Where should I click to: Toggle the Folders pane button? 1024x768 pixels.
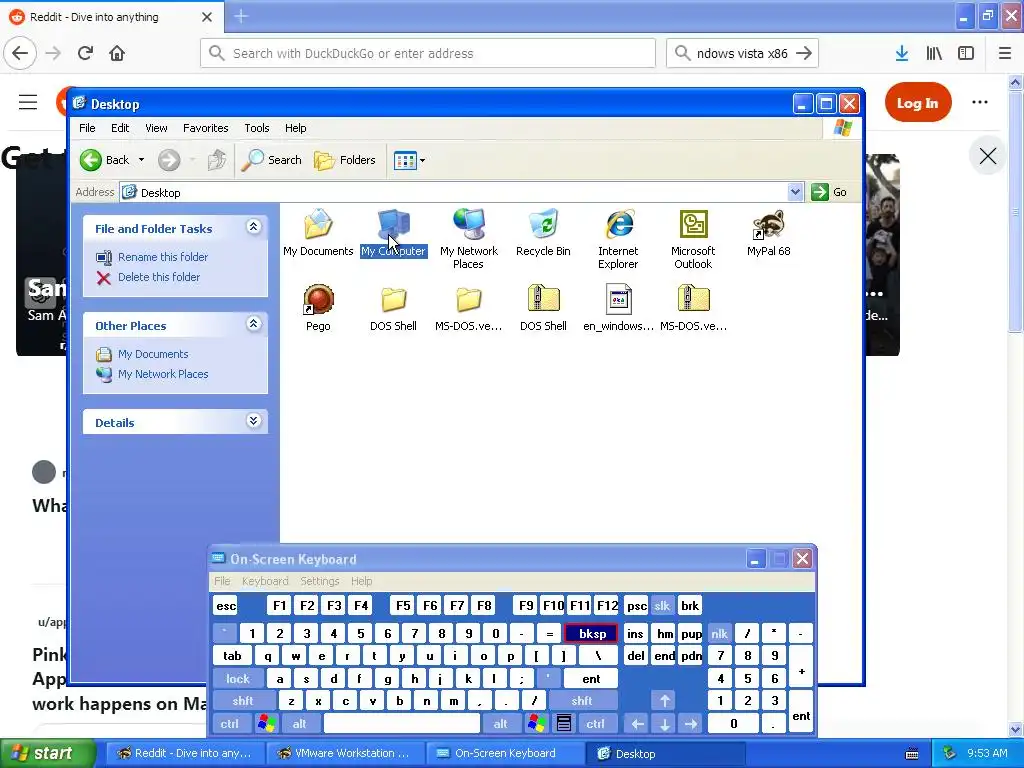(x=345, y=160)
